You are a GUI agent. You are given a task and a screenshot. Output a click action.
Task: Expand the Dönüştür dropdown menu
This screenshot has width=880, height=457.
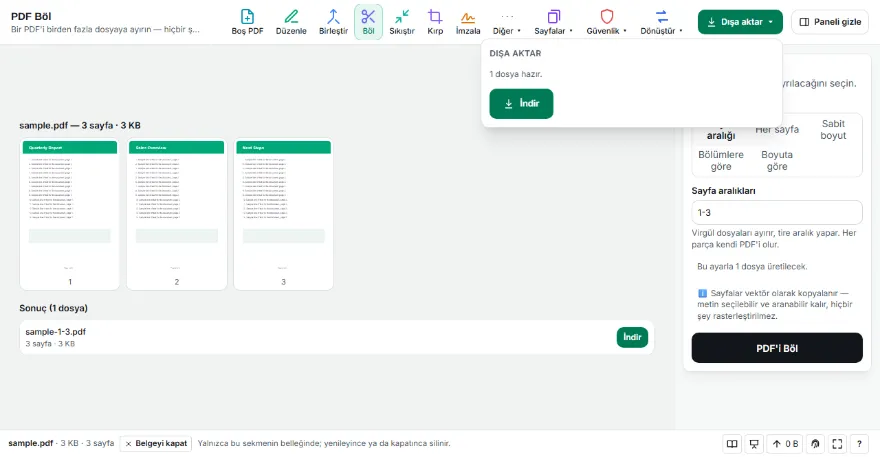pos(661,22)
